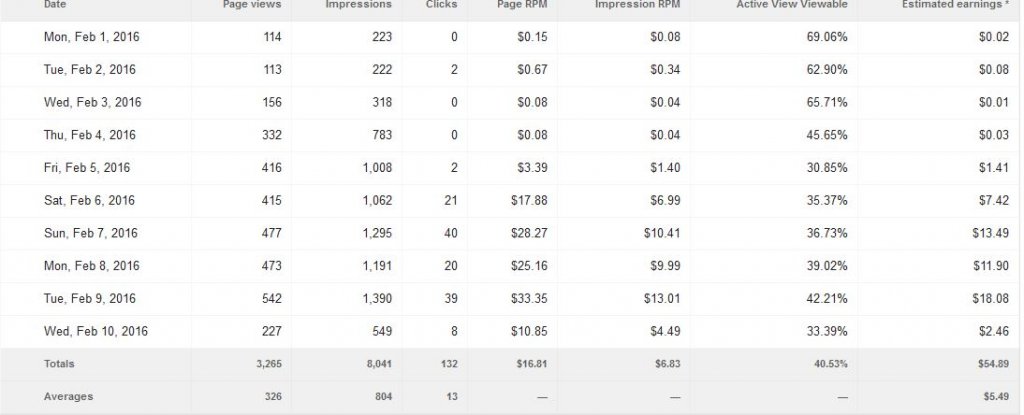Click the Averages row label
Screen dimensions: 1024x415
point(68,397)
